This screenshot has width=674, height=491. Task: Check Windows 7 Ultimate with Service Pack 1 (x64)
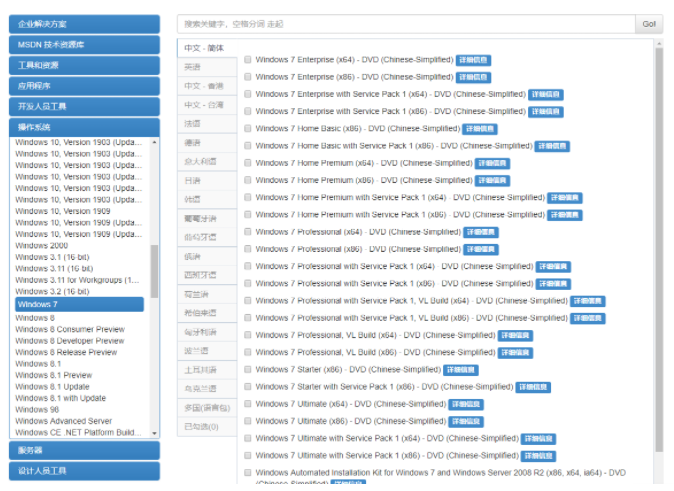click(248, 438)
